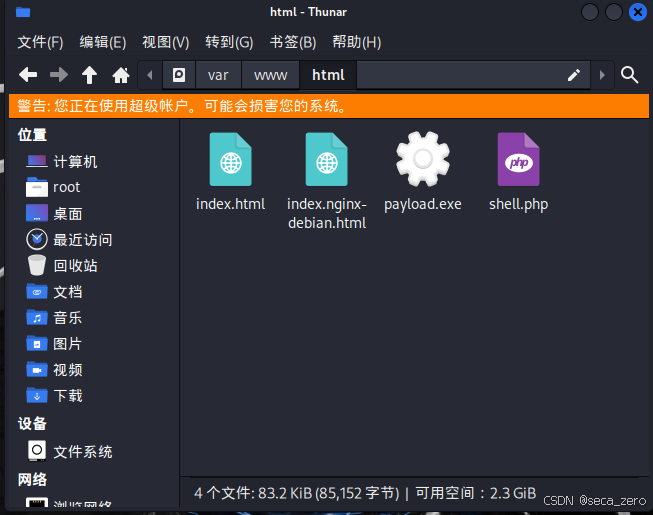The image size is (653, 515).
Task: Navigate to var in path bar
Action: [x=218, y=75]
